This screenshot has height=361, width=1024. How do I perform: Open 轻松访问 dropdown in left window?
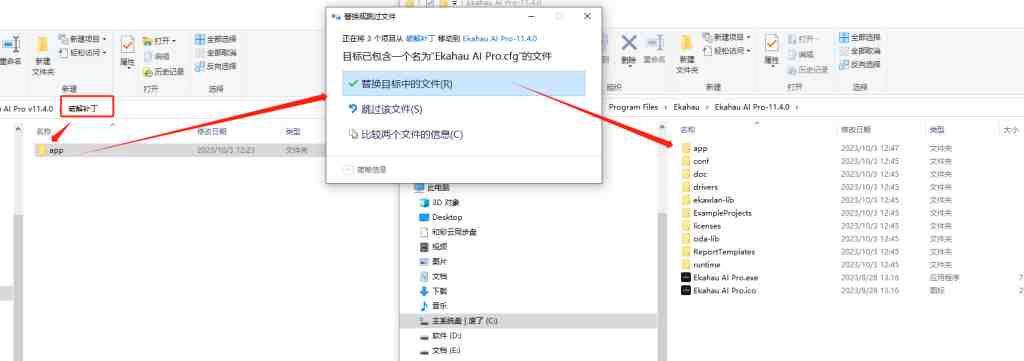(x=83, y=52)
